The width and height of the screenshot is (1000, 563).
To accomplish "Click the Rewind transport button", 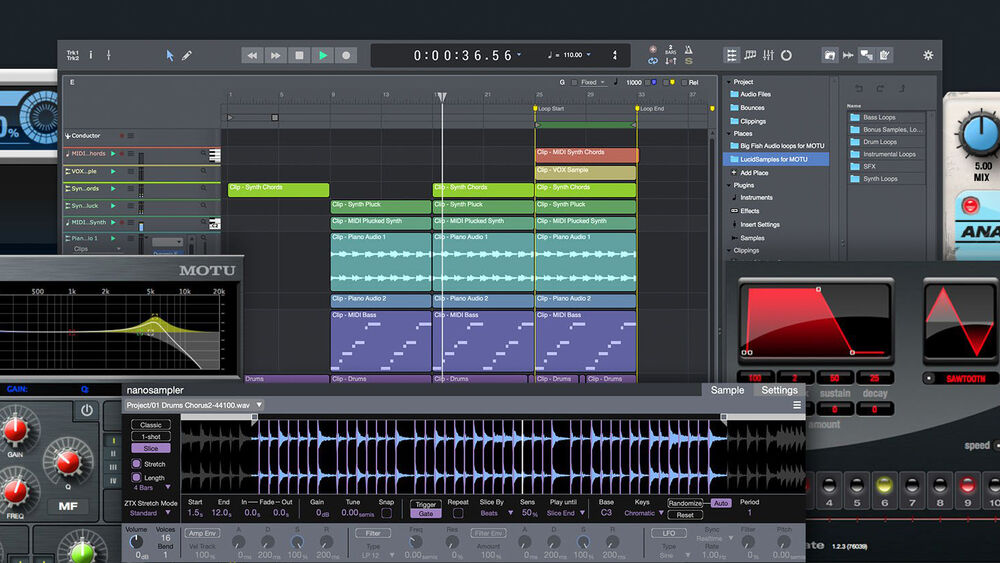I will coord(252,56).
